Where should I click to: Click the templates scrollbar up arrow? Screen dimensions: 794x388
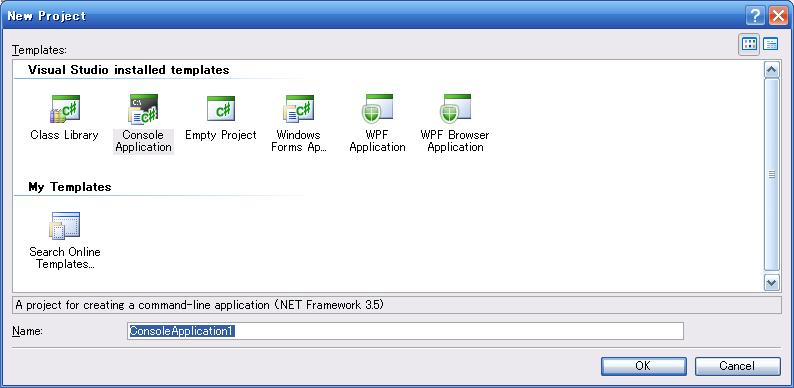[772, 69]
